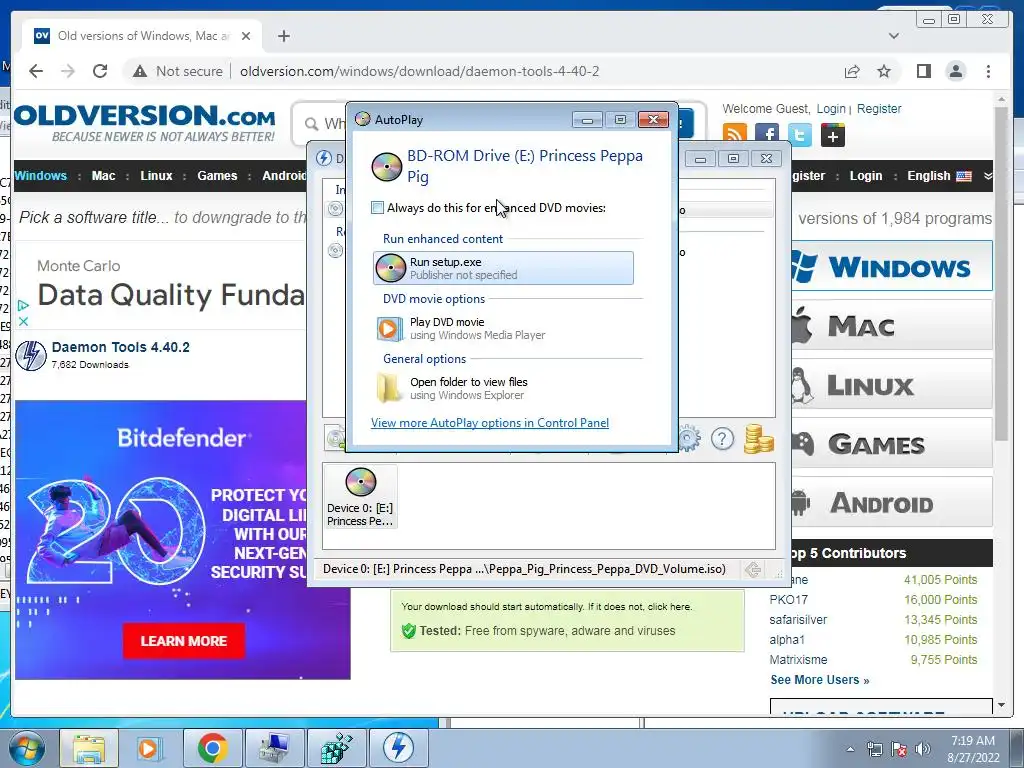Enable Always do this for enhanced DVD movies
Screen dimensions: 1024x768
(377, 208)
